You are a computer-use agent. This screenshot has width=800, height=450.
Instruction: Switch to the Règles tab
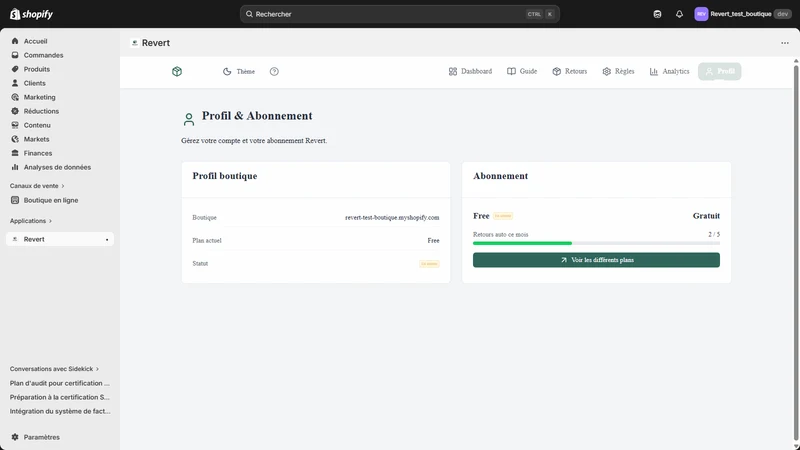click(618, 71)
